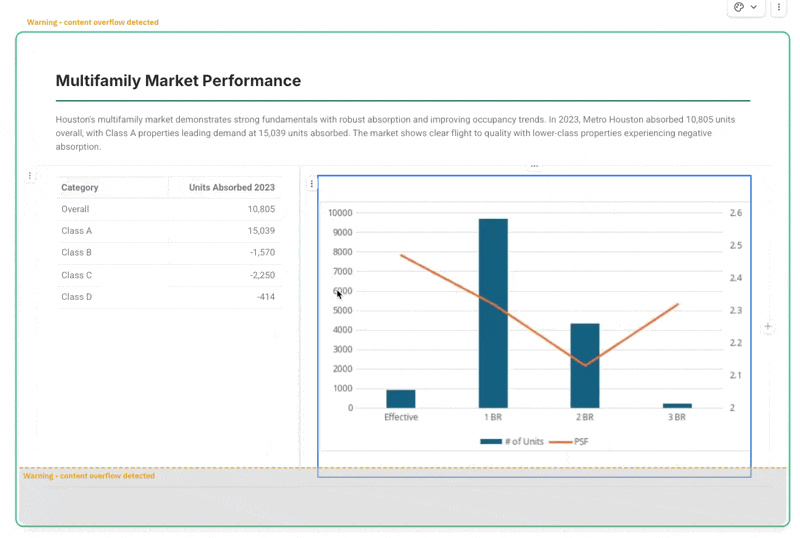Click the Class D -414 value cell
The image size is (800, 538).
[x=265, y=297]
